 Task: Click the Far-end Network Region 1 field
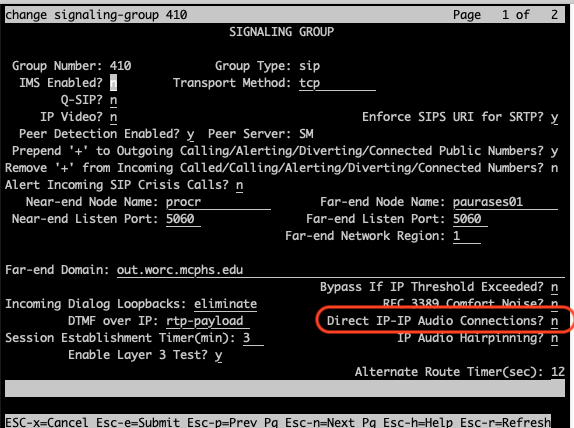click(467, 236)
